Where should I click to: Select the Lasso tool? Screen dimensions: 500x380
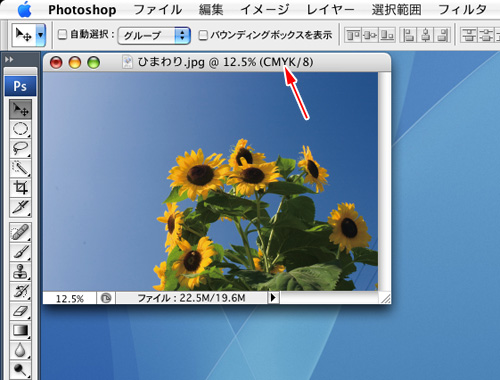20,148
